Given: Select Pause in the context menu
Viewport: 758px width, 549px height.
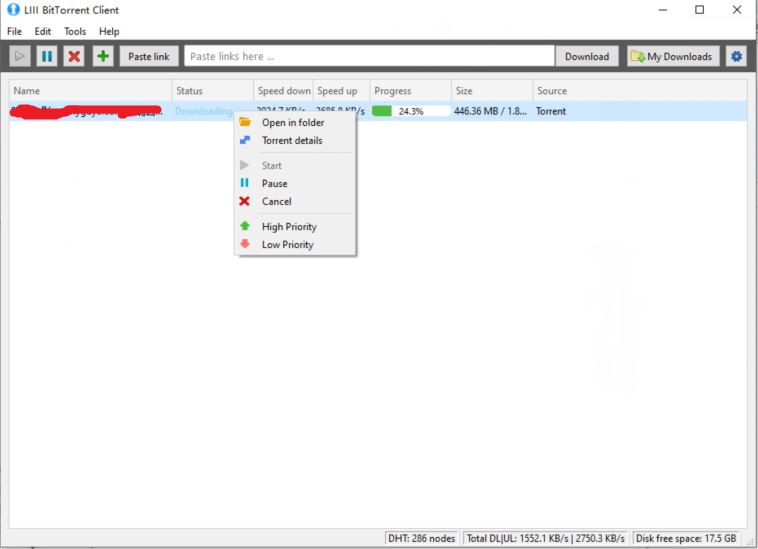Looking at the screenshot, I should point(295,184).
